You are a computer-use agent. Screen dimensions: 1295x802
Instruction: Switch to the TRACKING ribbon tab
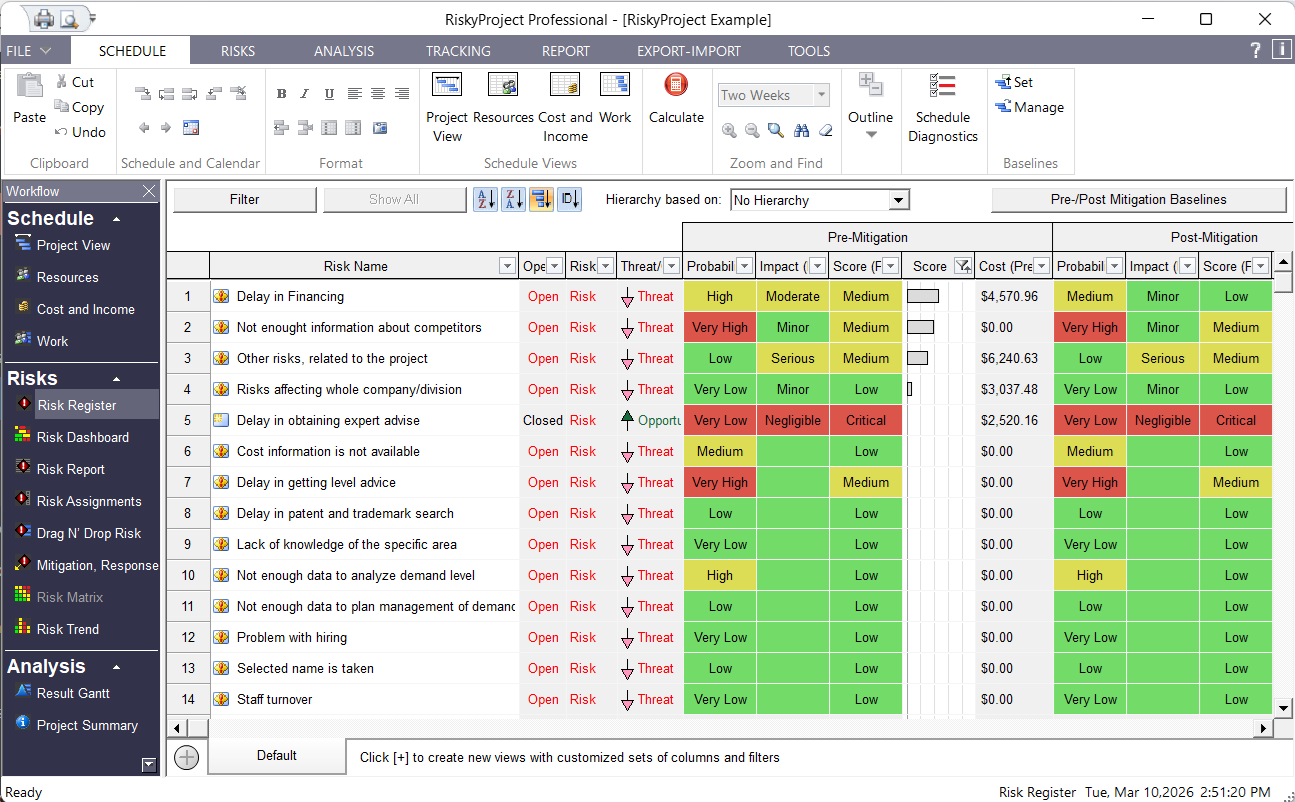458,50
